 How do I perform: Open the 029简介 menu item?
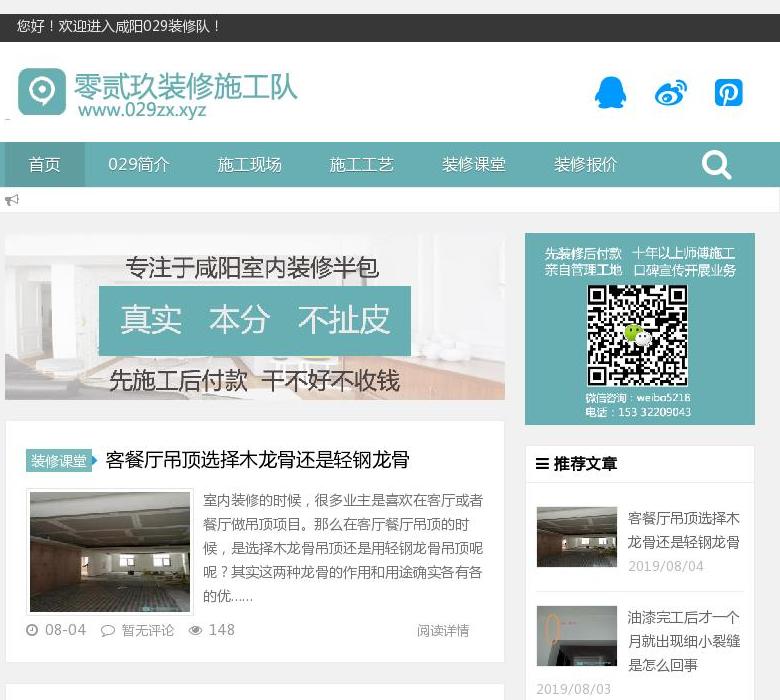(139, 165)
